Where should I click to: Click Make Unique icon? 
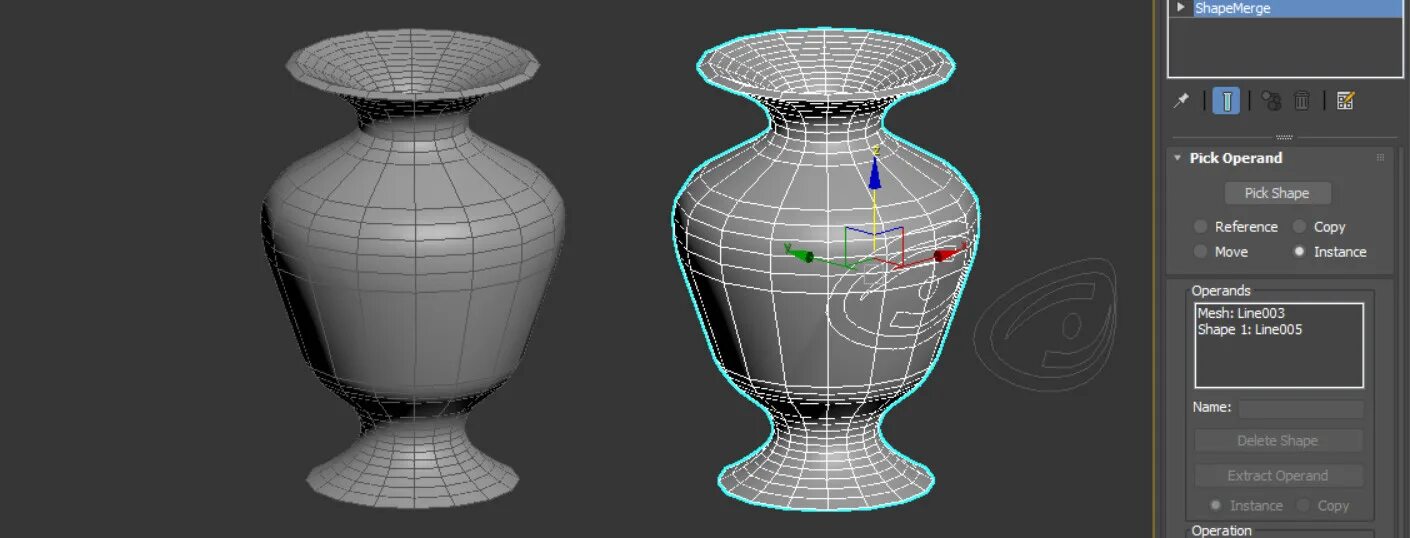coord(1271,100)
